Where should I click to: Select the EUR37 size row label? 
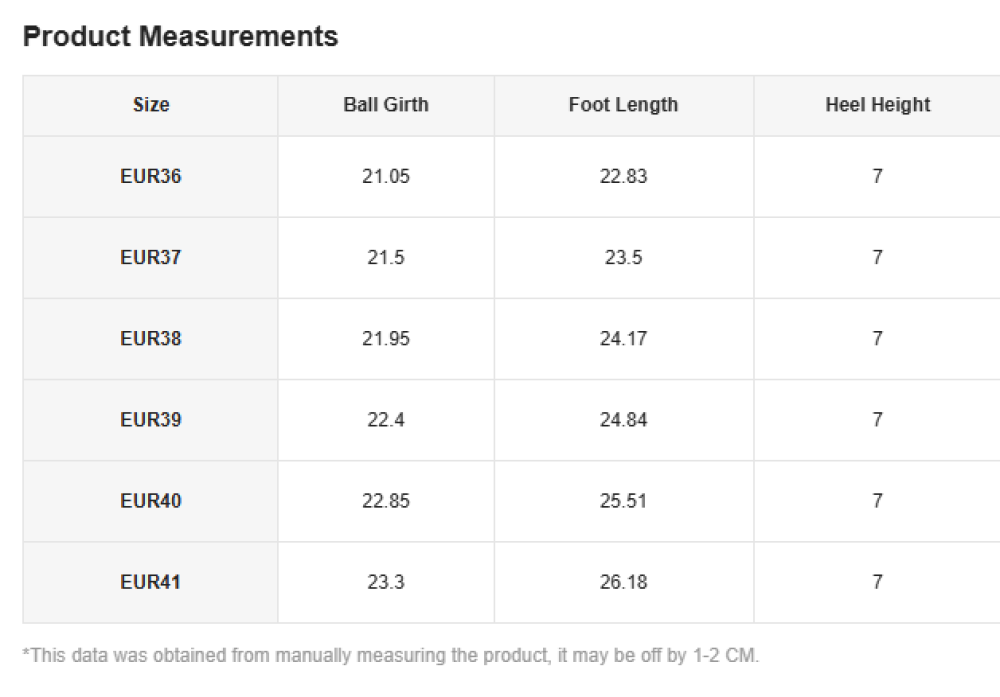(x=151, y=258)
